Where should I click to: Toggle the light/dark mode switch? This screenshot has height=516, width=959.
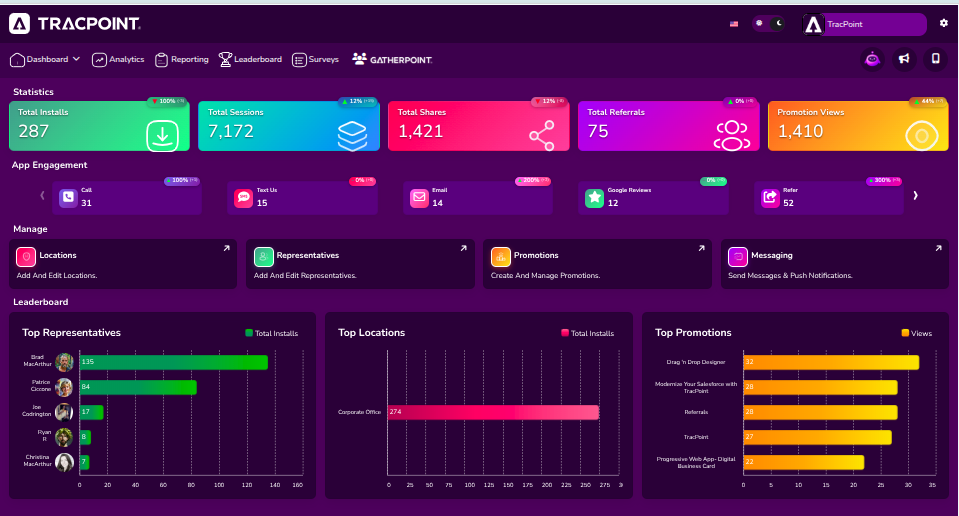tap(768, 23)
